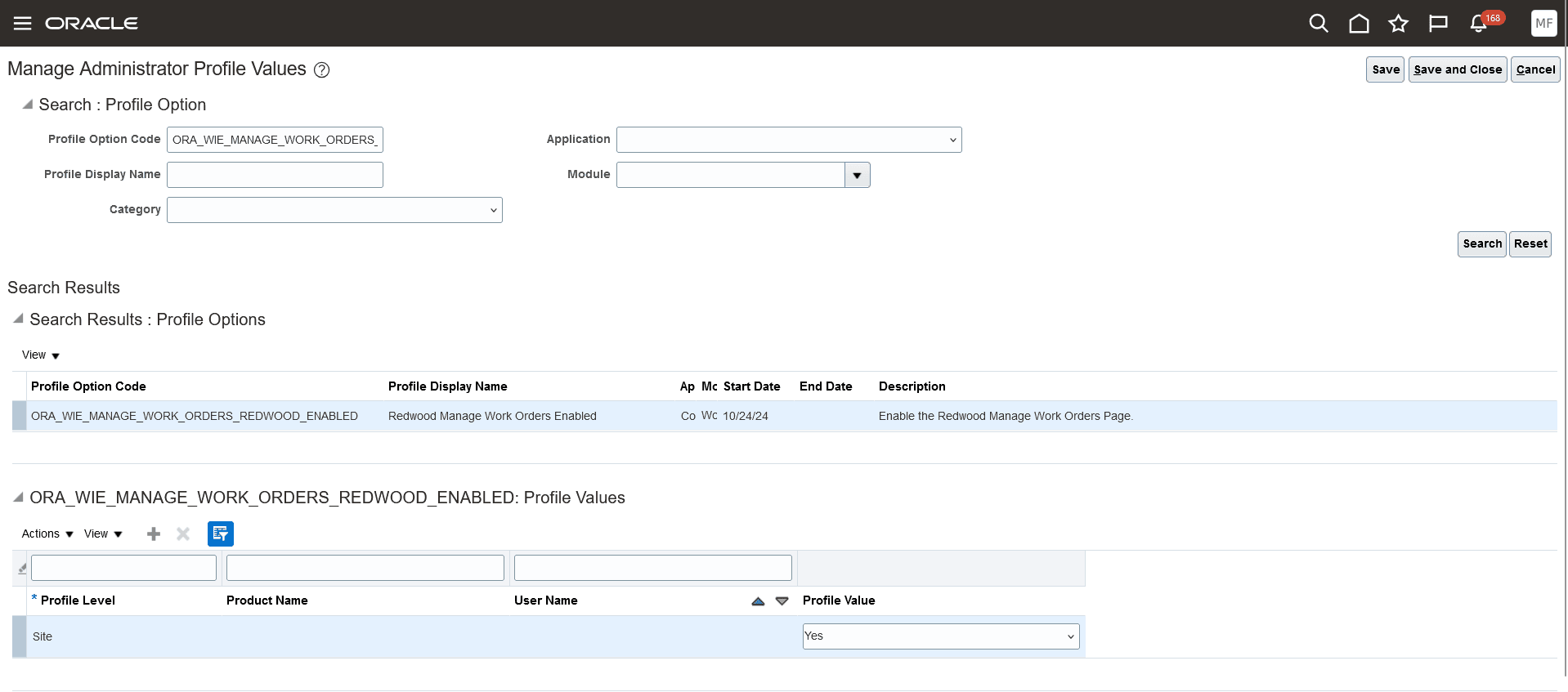Sort User Name column ascending
This screenshot has height=692, width=1568.
click(758, 601)
